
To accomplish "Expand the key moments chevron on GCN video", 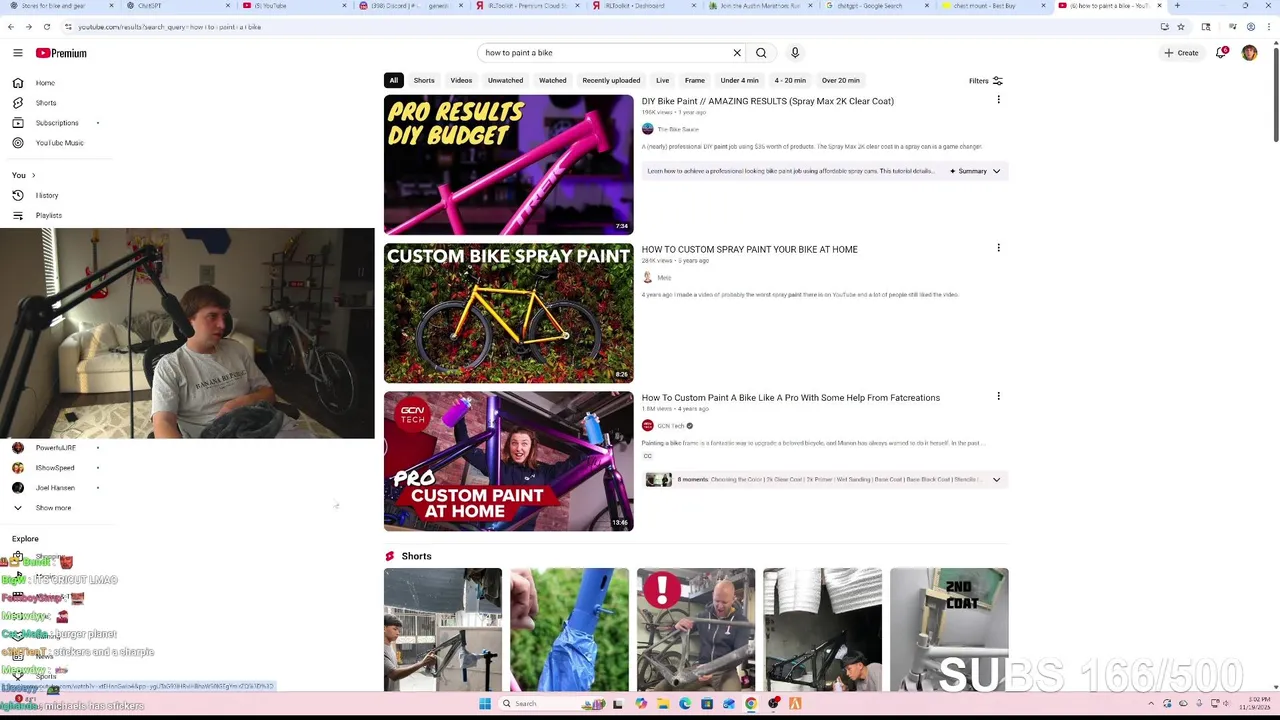I will (996, 480).
